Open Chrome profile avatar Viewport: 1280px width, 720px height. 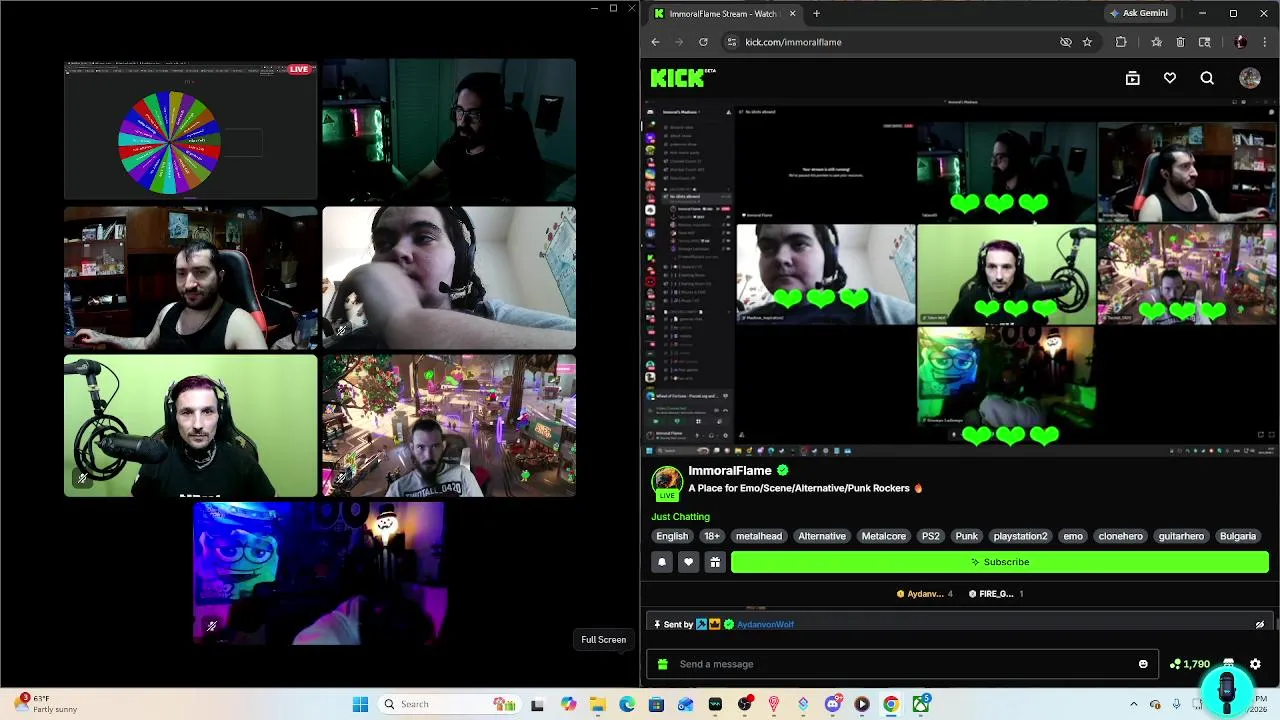pos(1241,42)
